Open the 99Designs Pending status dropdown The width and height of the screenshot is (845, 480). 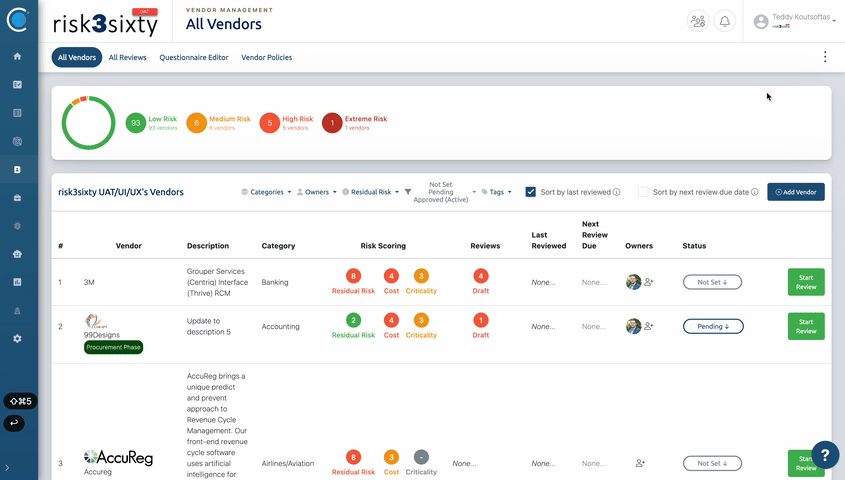point(713,326)
